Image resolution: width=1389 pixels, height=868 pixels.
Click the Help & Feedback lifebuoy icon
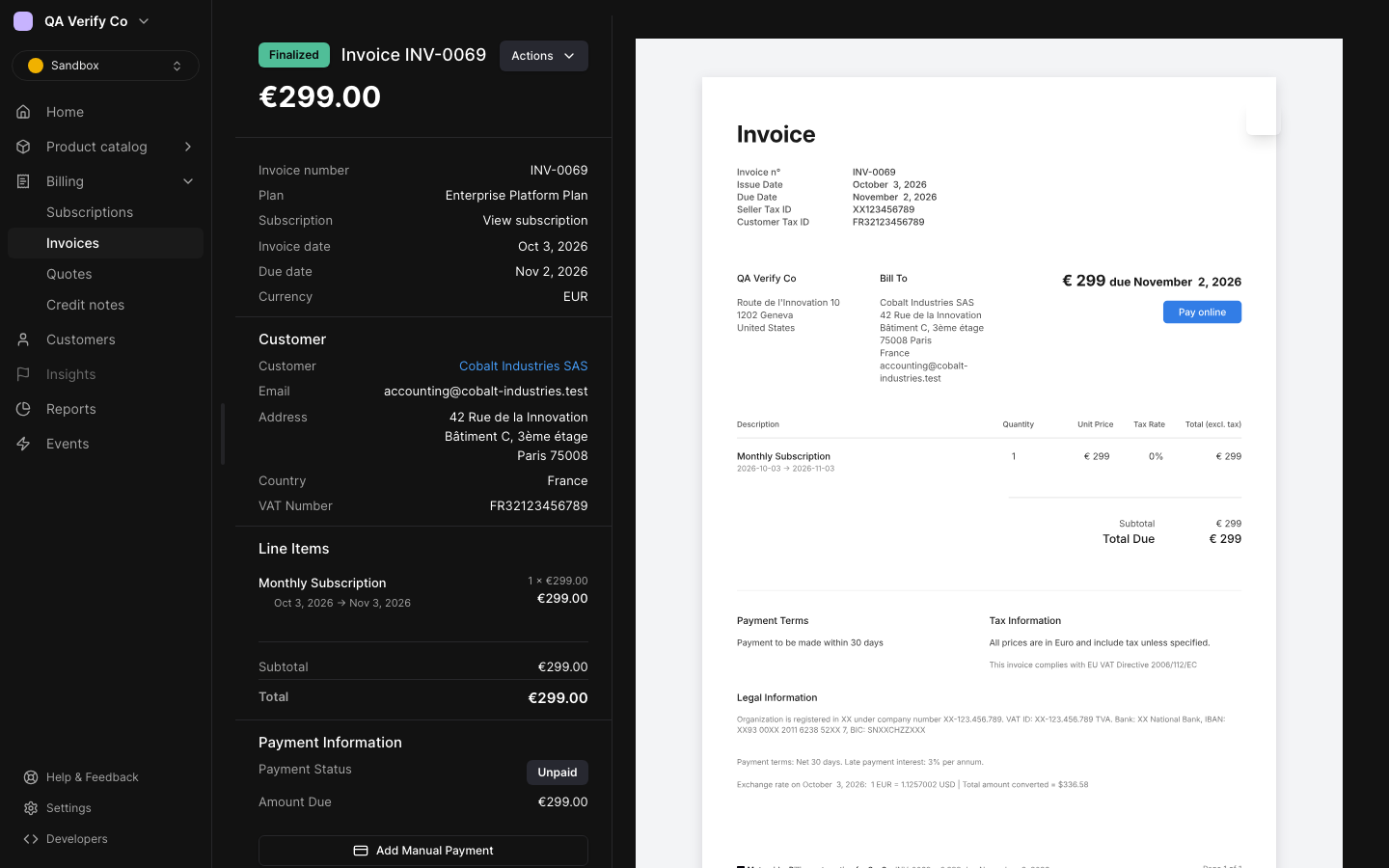click(31, 777)
